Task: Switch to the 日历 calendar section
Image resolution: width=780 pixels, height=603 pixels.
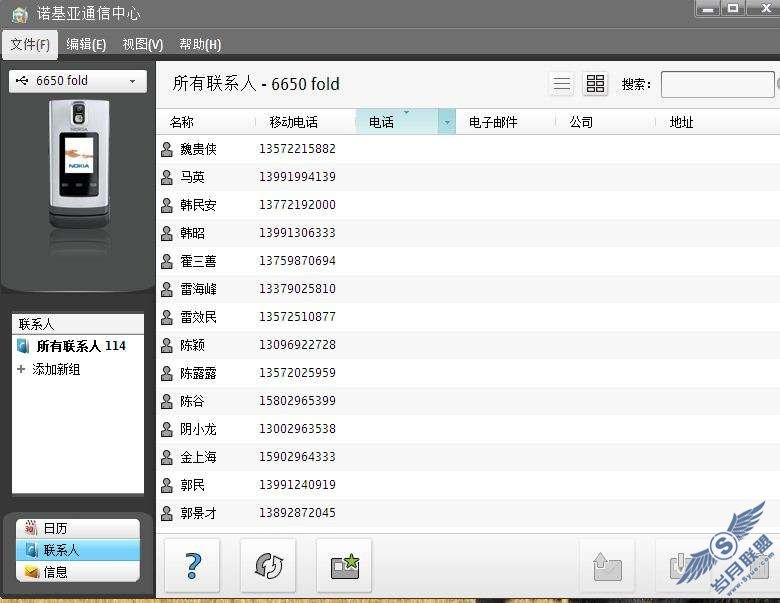Action: [78, 528]
